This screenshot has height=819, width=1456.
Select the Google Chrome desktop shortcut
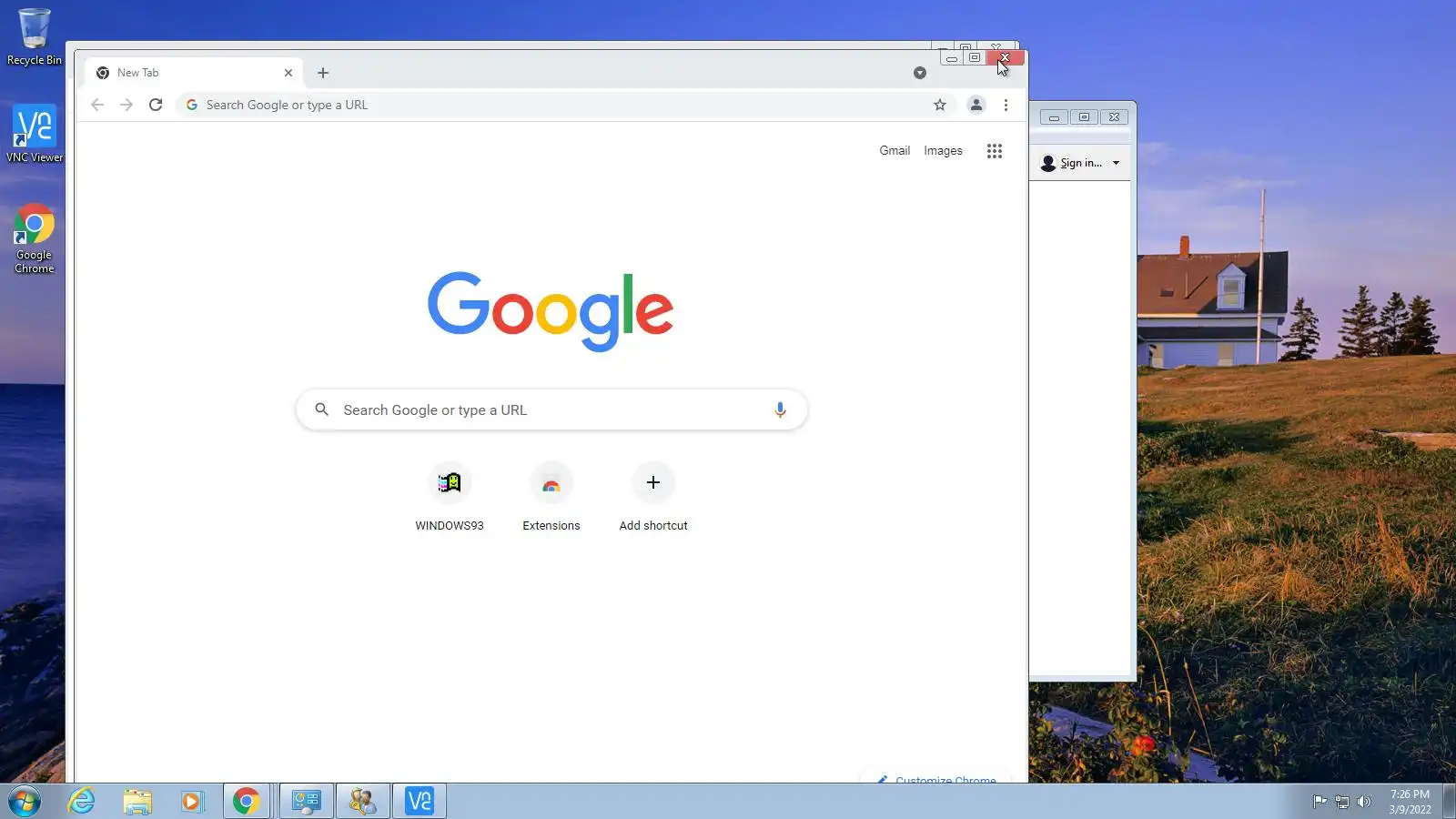[x=35, y=238]
